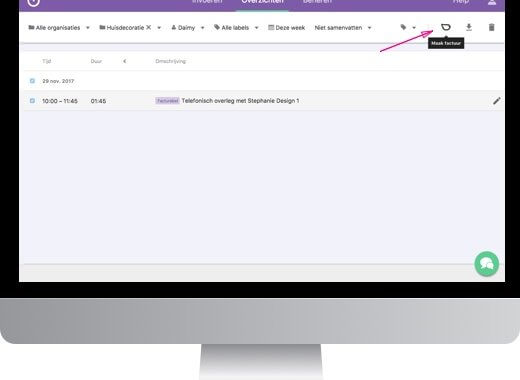Delete selected entries with trash icon
This screenshot has height=380, width=520.
(x=491, y=27)
